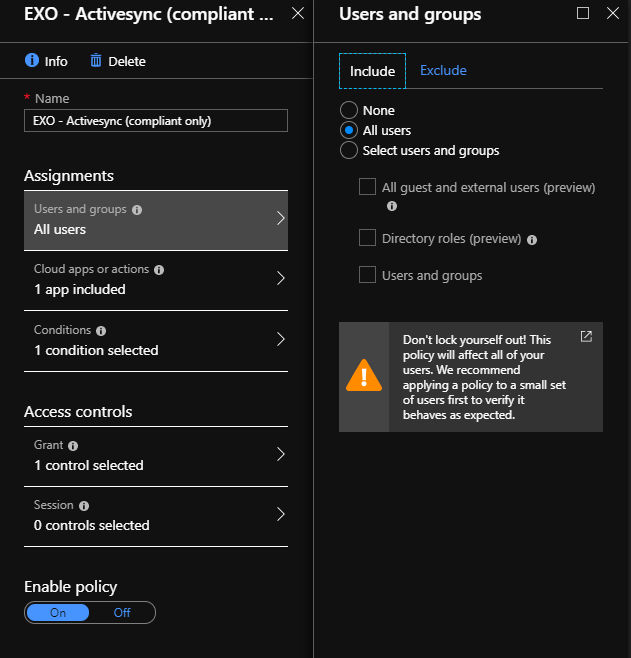This screenshot has height=658, width=631.
Task: Check All guest and external users checkbox
Action: click(367, 187)
